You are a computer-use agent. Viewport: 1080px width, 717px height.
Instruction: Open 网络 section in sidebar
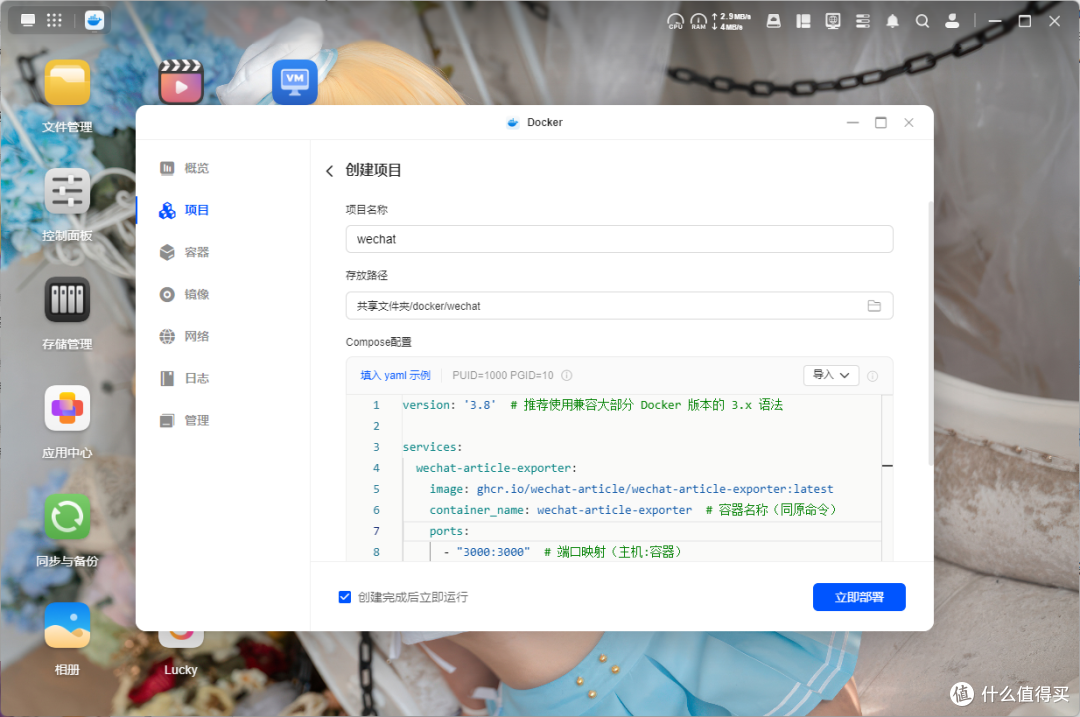coord(185,336)
